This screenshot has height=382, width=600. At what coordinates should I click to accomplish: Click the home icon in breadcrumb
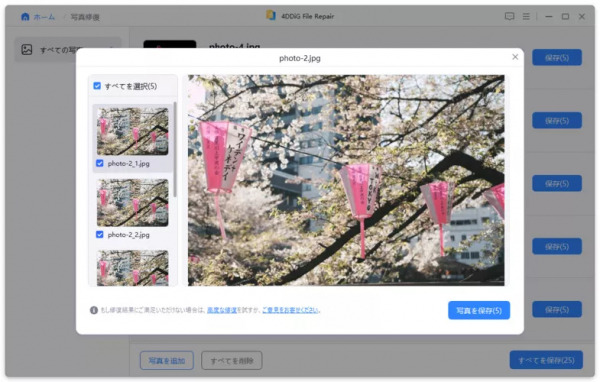[25, 16]
